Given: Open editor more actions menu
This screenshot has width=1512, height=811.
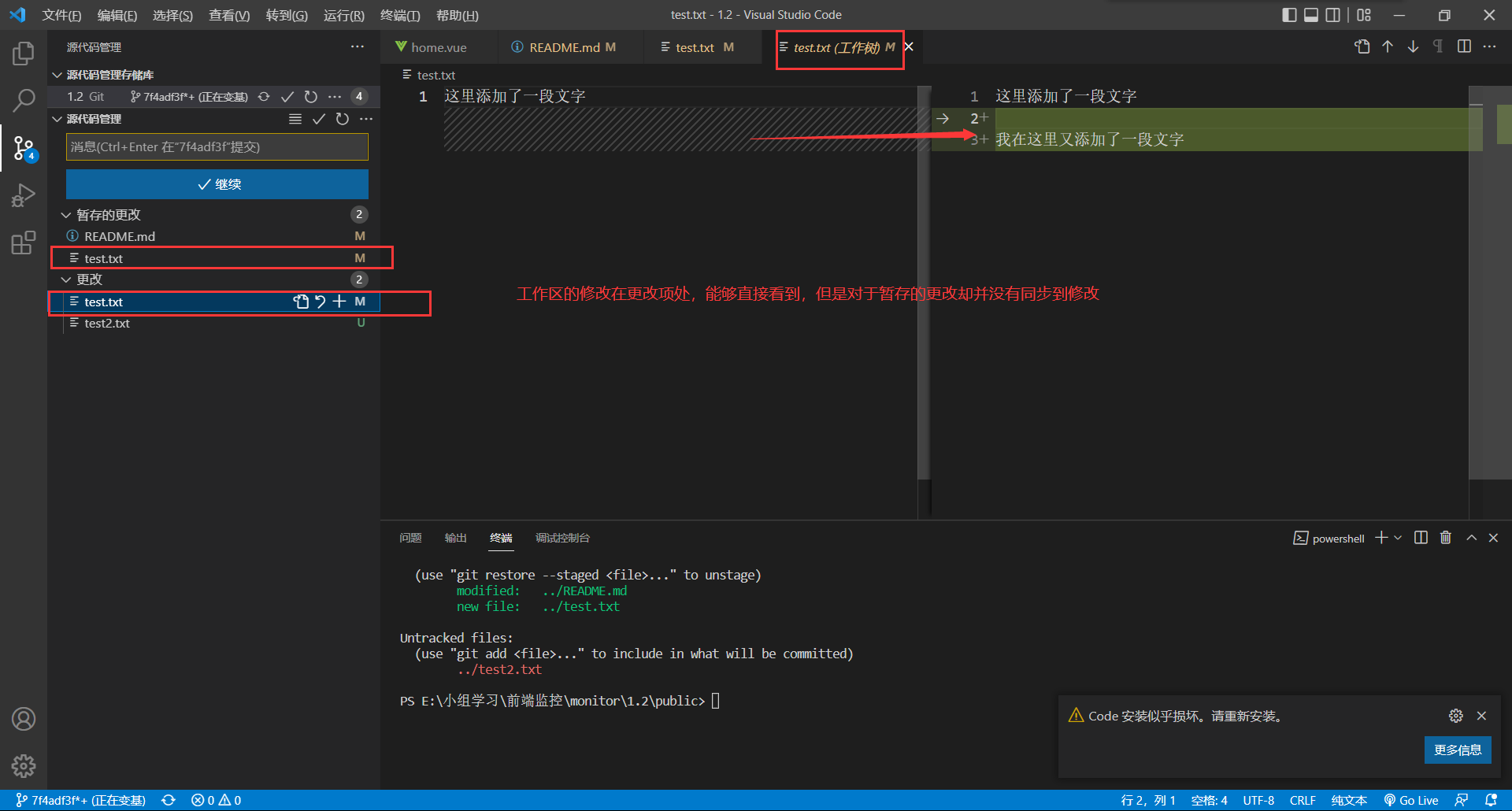Looking at the screenshot, I should [x=1489, y=47].
